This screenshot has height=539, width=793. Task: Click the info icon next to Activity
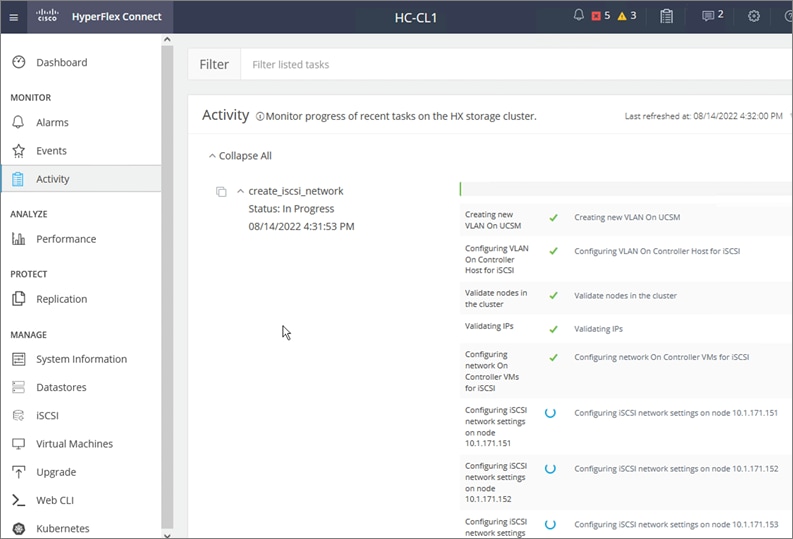(x=260, y=117)
